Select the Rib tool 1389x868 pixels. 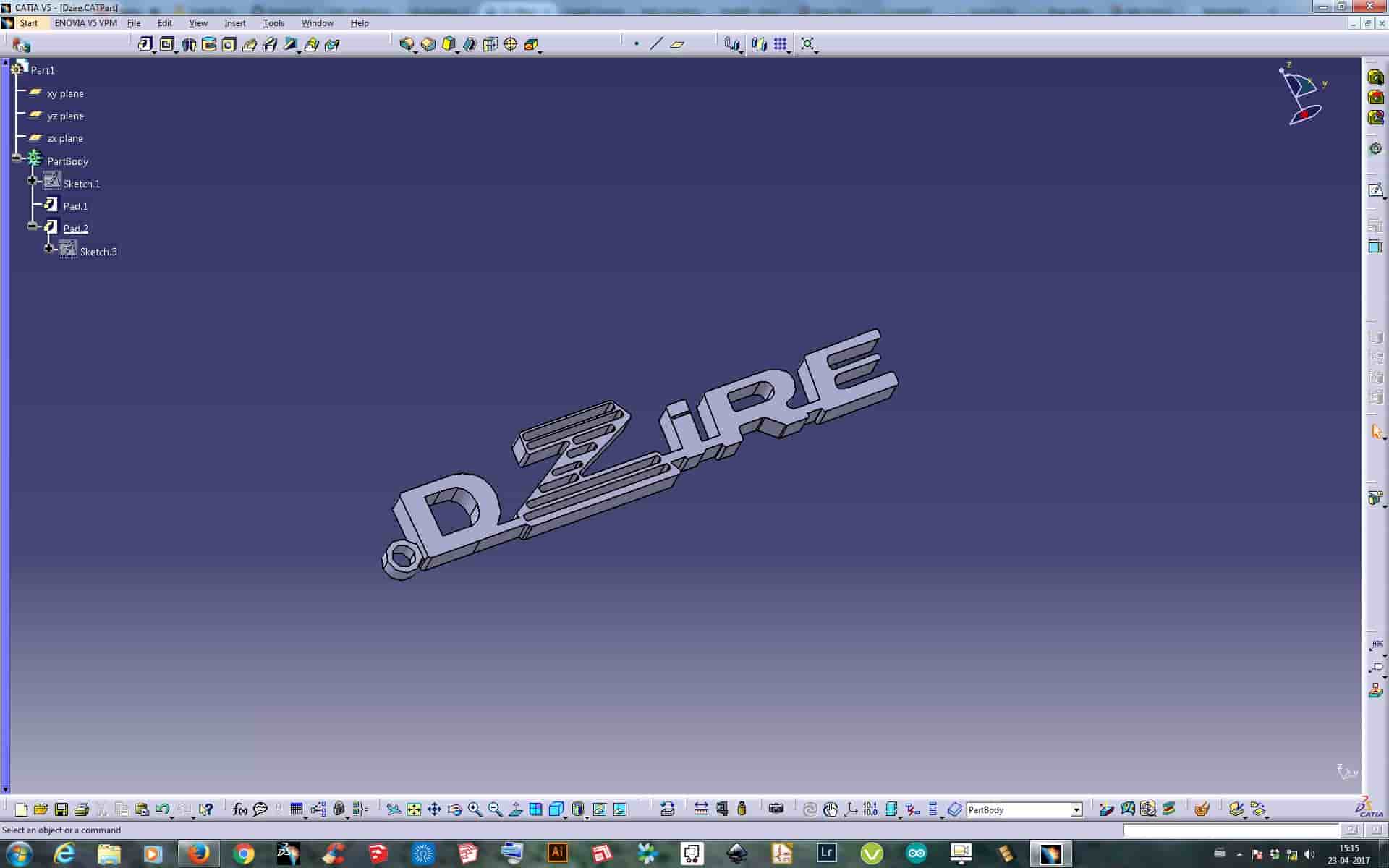(x=250, y=44)
